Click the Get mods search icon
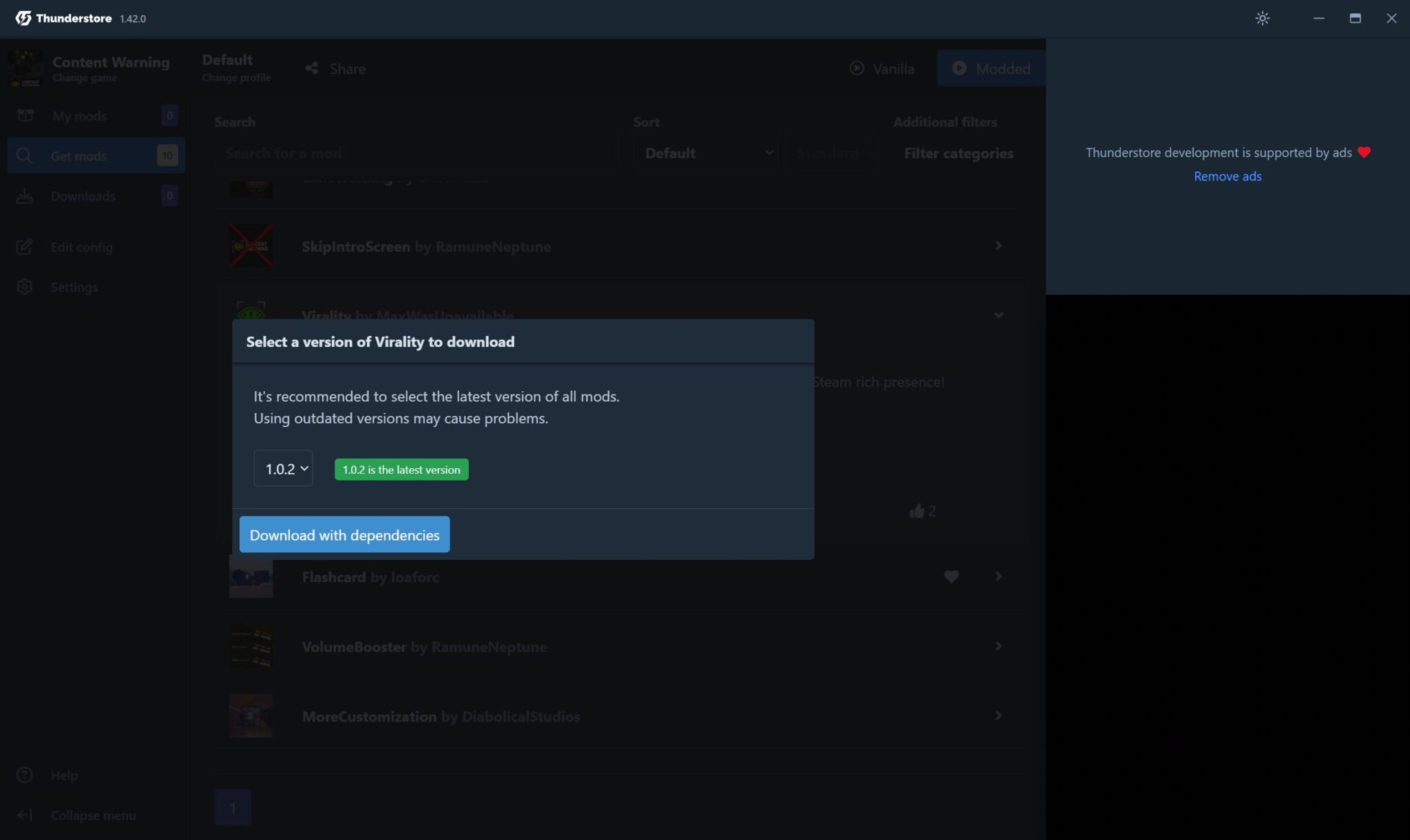This screenshot has width=1410, height=840. (24, 156)
